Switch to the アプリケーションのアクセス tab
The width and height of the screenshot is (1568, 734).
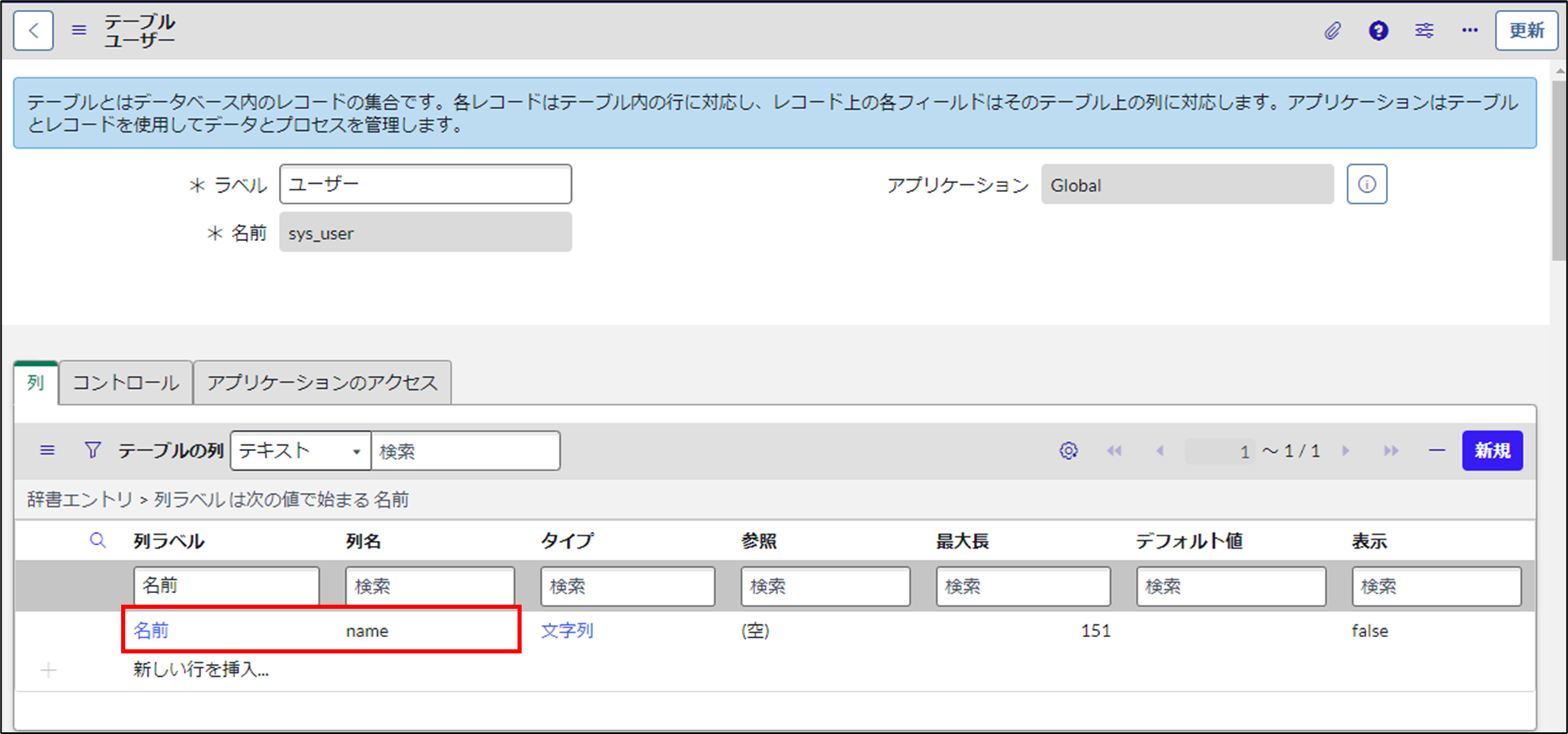322,382
